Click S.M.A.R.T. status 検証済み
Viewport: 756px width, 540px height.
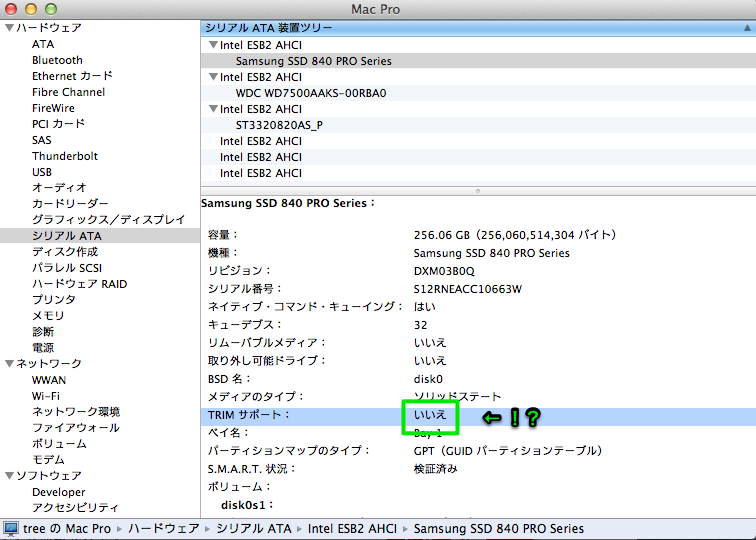coord(435,469)
